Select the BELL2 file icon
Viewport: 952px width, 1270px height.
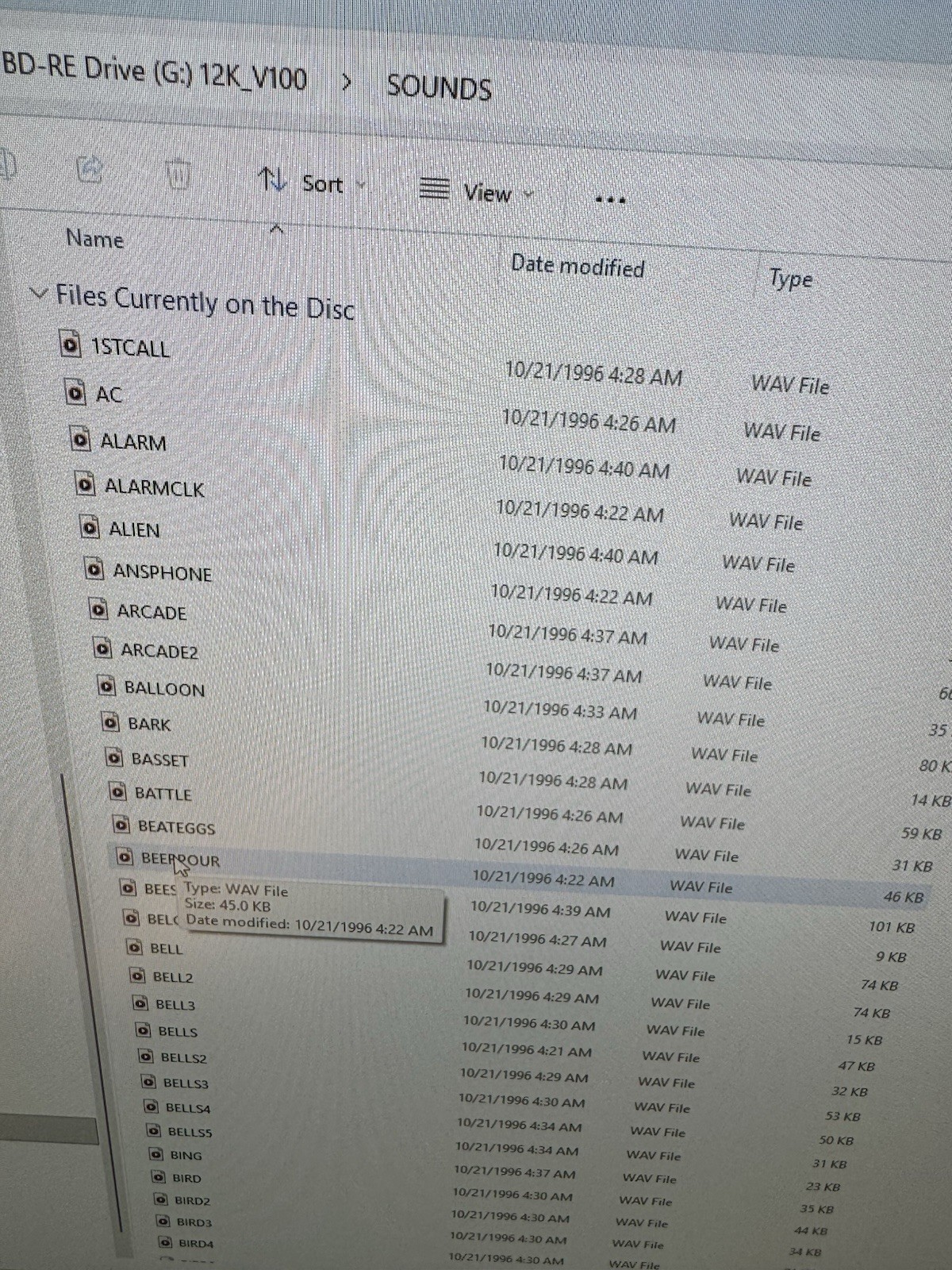tap(138, 976)
